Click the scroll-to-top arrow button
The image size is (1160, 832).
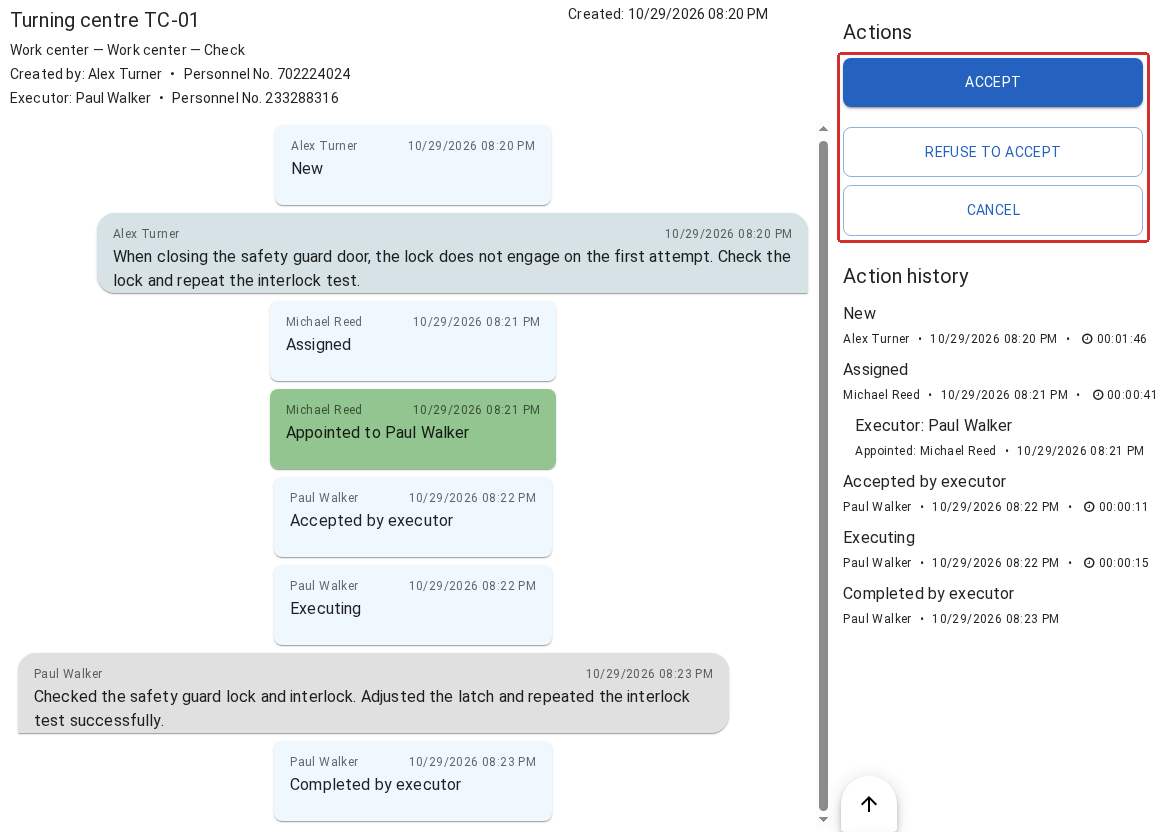(869, 804)
